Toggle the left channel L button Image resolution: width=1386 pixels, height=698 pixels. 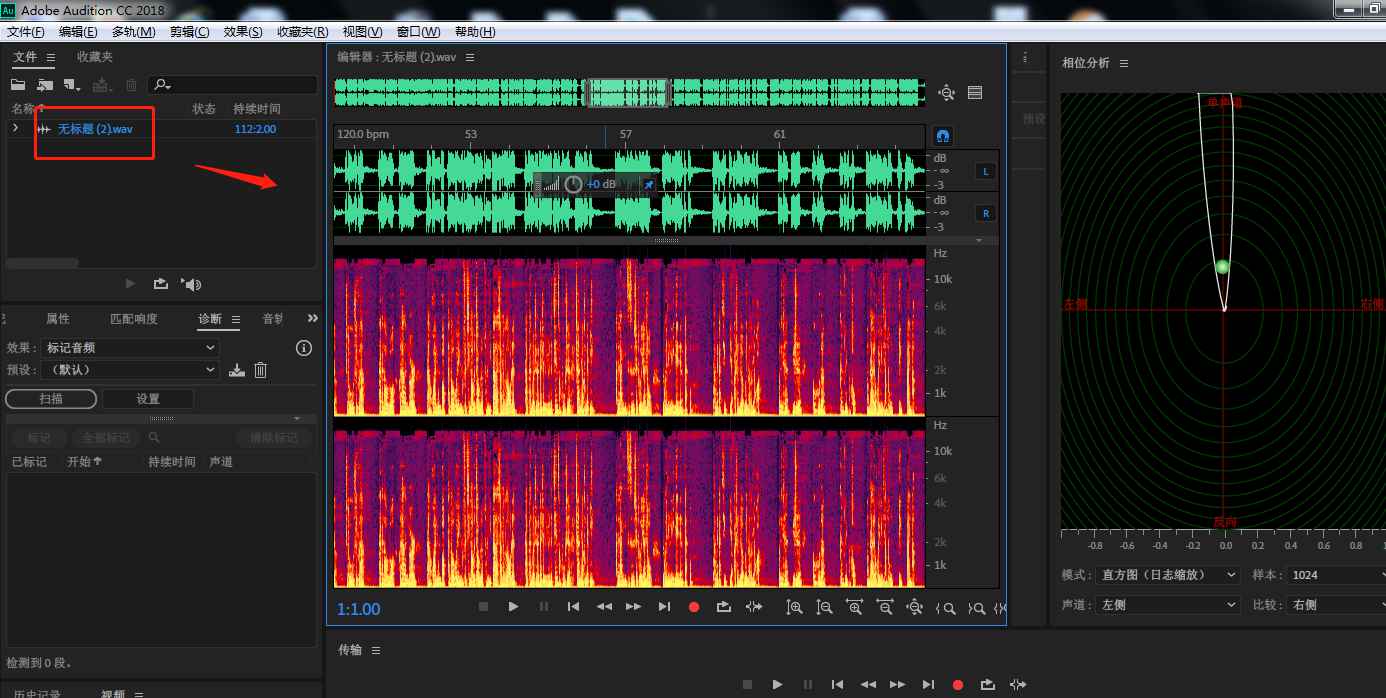(x=985, y=172)
